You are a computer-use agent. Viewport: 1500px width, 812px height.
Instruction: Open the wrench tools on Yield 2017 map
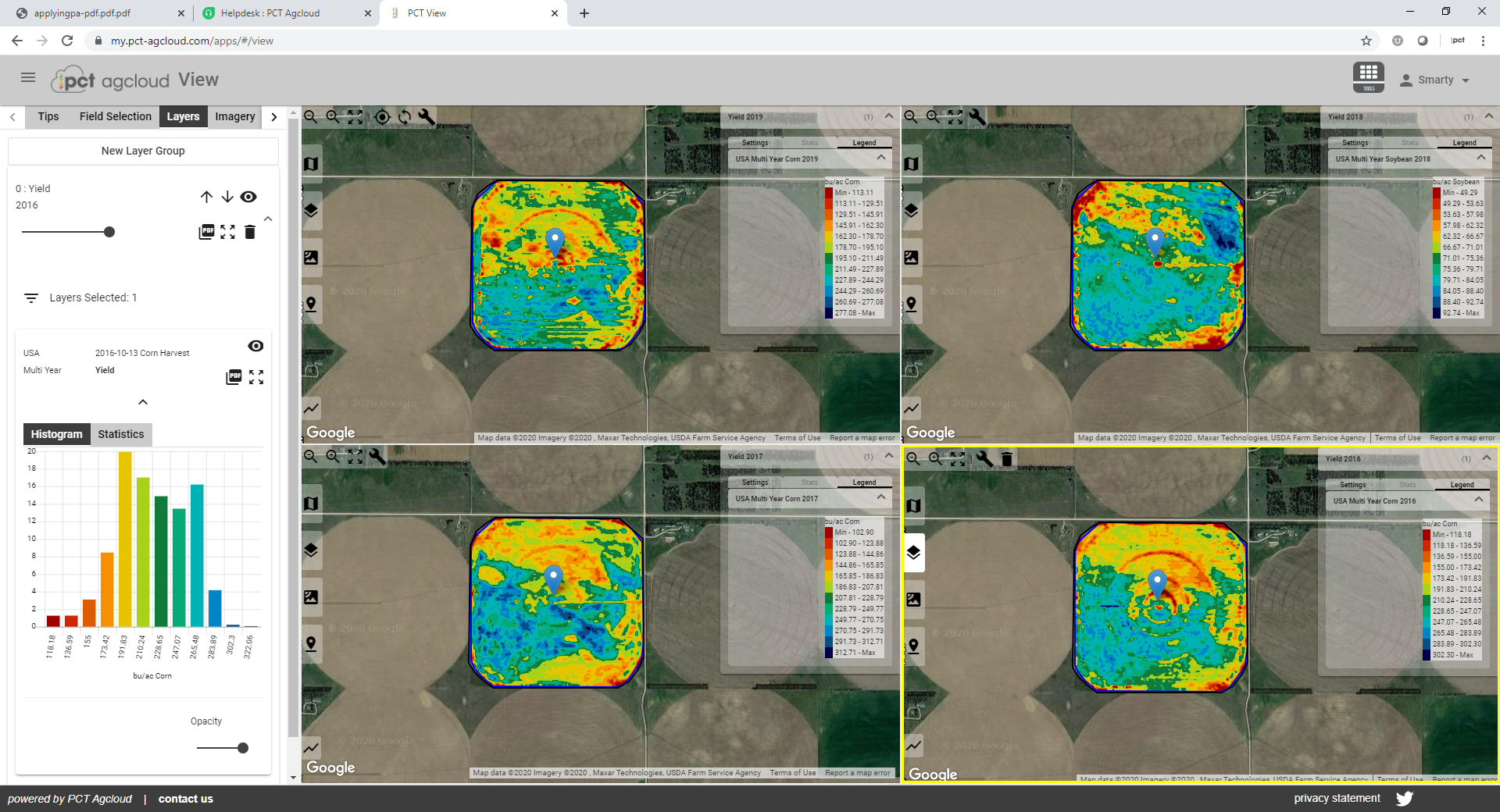tap(377, 457)
